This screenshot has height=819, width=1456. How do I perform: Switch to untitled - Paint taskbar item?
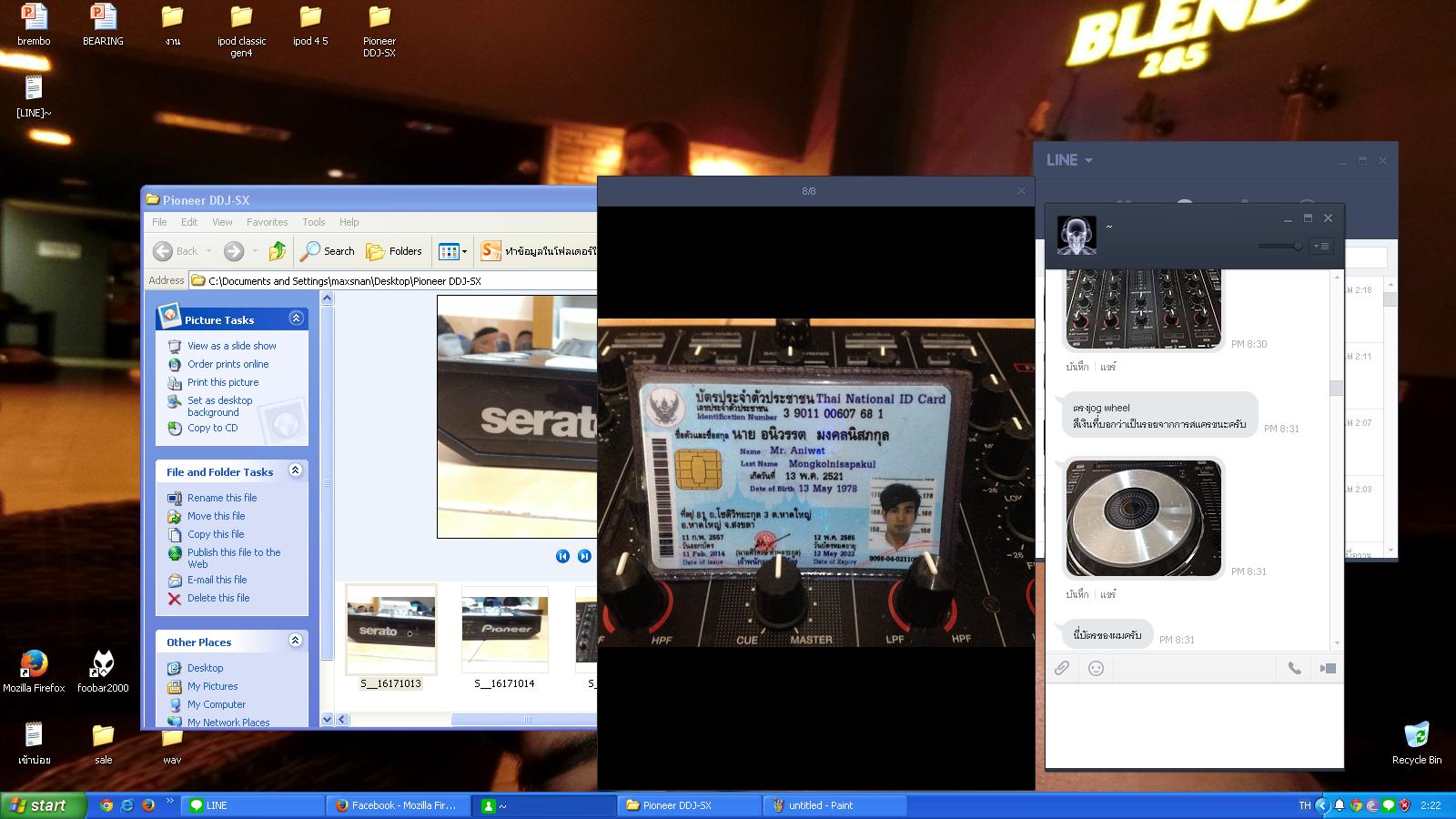[x=836, y=805]
